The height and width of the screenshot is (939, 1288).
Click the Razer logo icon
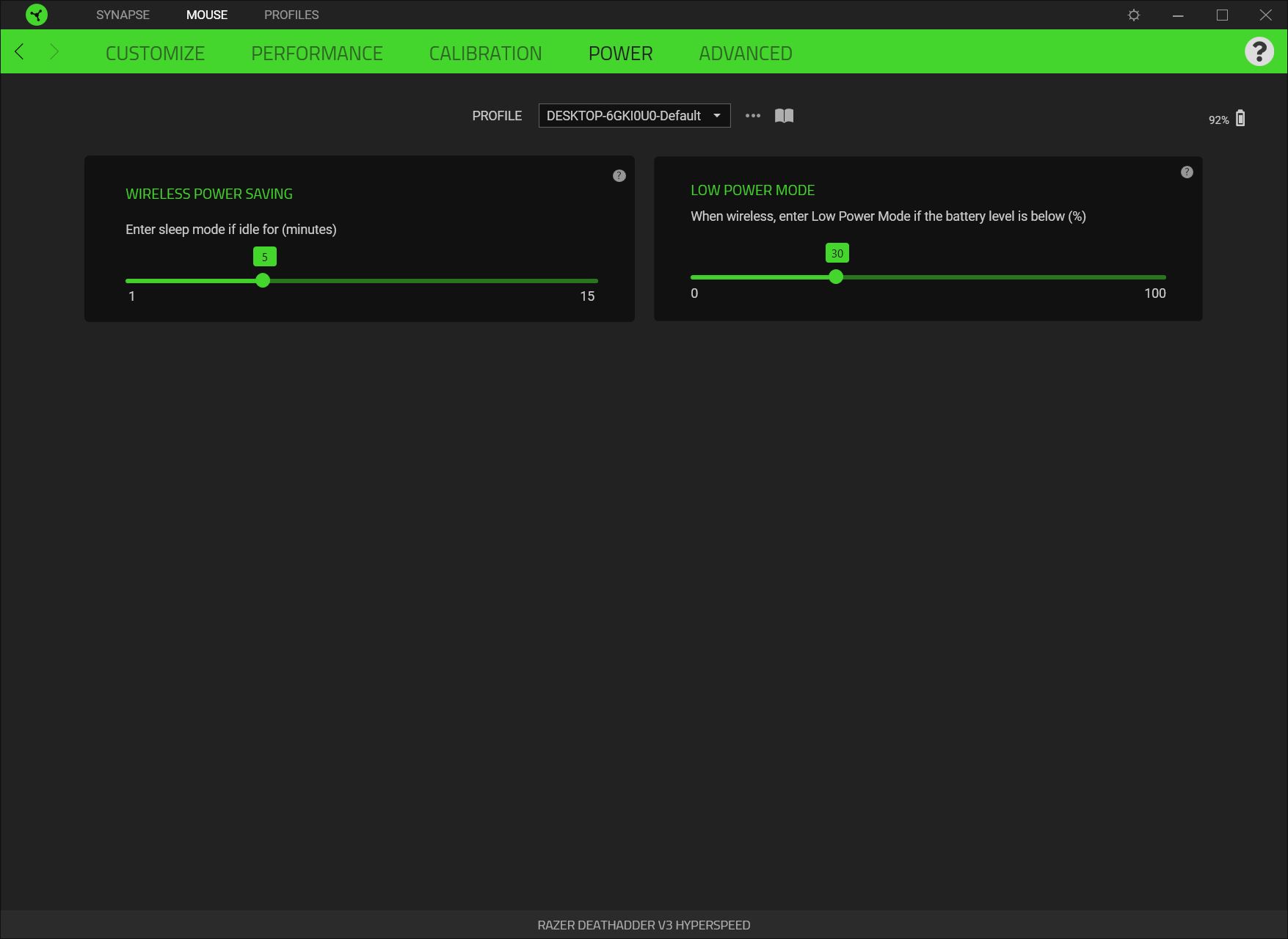point(36,15)
